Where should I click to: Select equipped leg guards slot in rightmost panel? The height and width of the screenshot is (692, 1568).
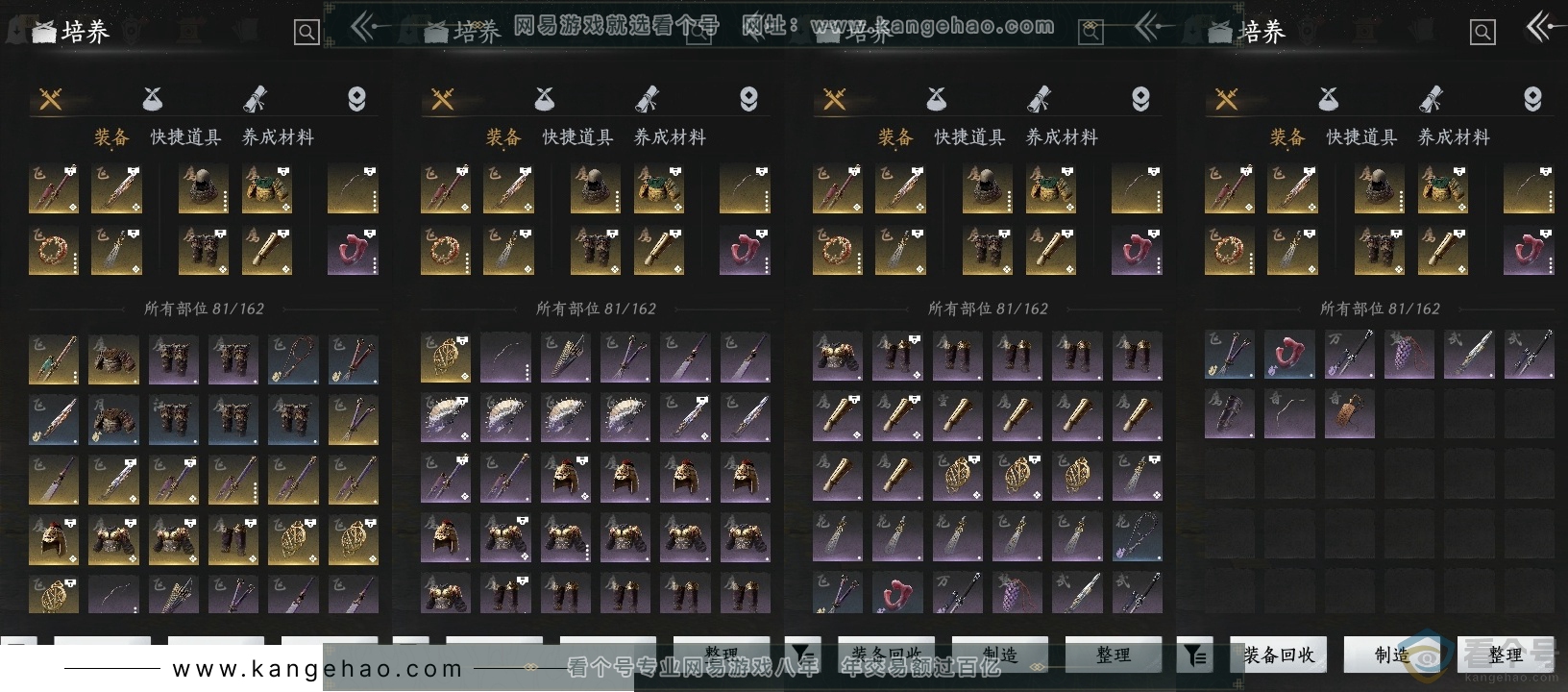click(x=1380, y=250)
